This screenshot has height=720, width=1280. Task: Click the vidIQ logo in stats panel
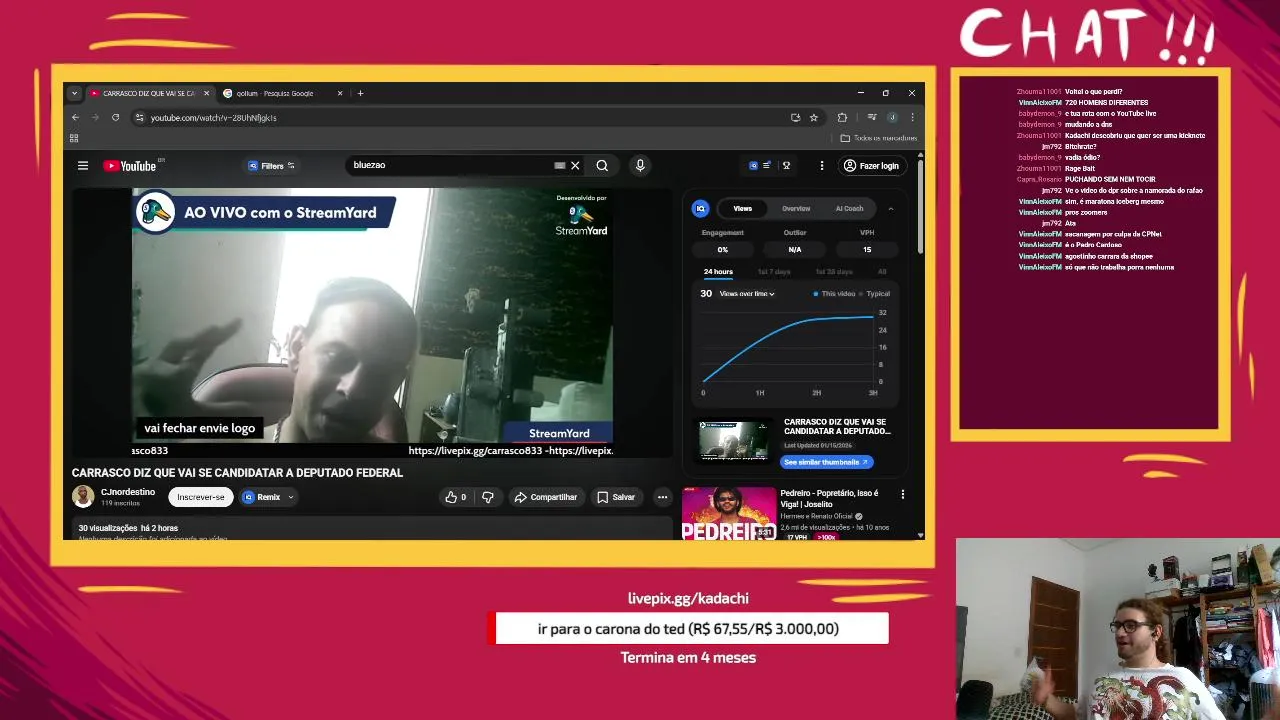tap(701, 208)
